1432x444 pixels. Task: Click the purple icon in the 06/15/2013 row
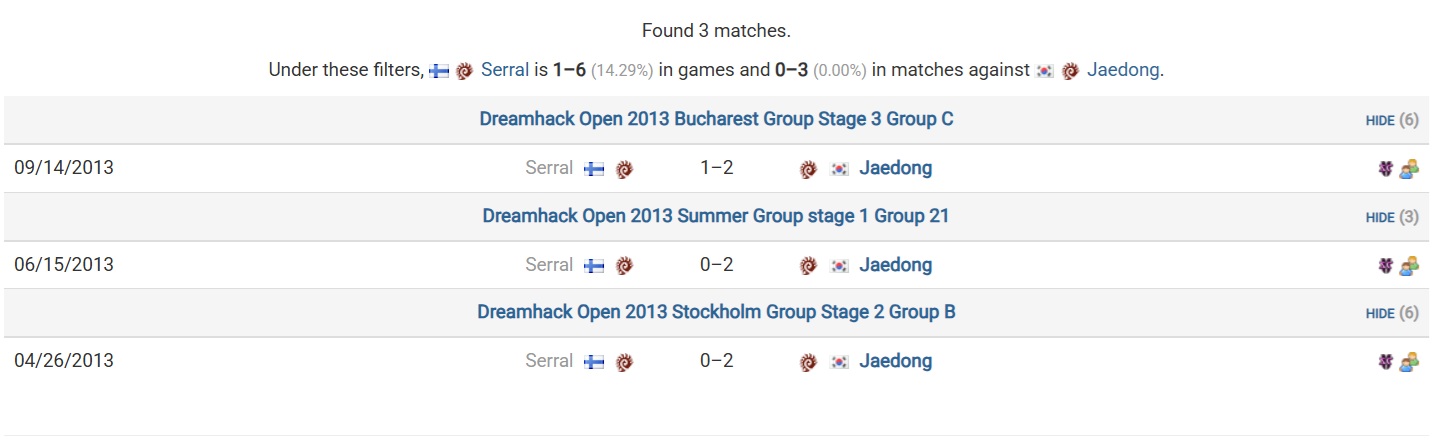tap(1385, 266)
